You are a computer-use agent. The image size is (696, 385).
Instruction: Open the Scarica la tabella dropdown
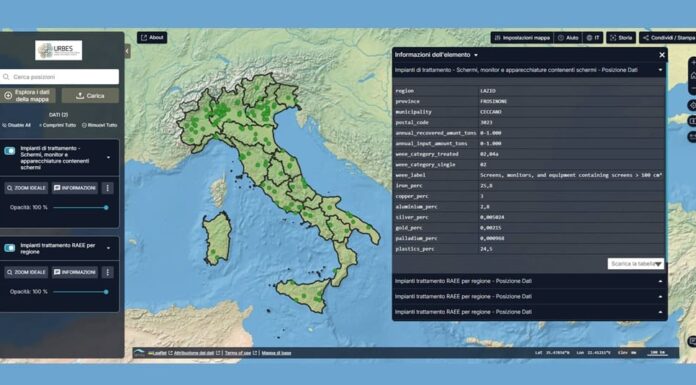coord(636,264)
